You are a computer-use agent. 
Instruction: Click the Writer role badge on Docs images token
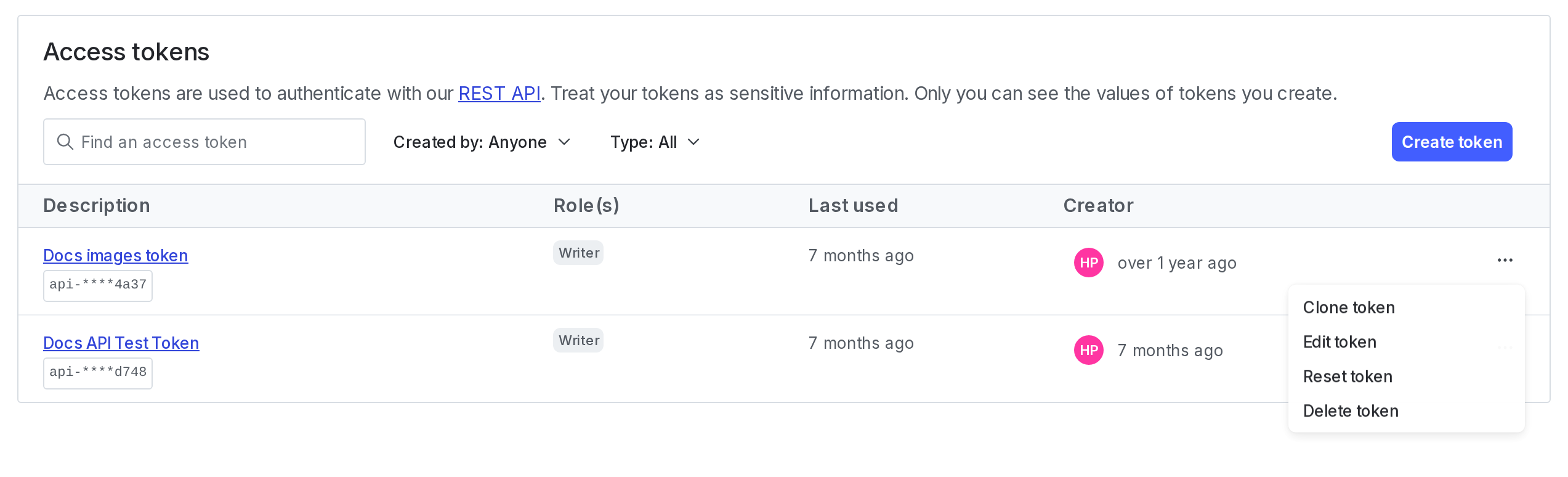tap(578, 253)
